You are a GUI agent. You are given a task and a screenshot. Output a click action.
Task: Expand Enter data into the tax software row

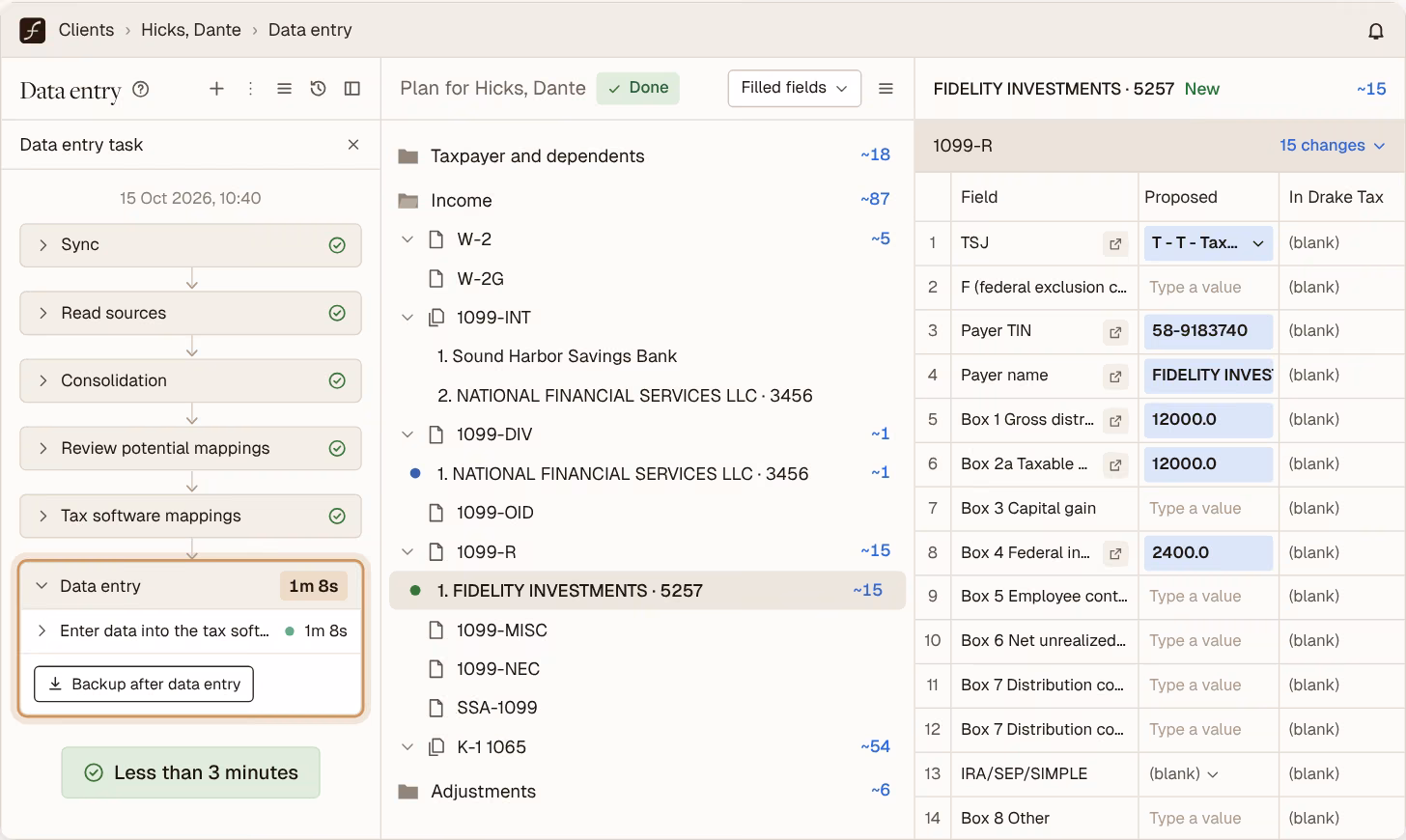(42, 631)
